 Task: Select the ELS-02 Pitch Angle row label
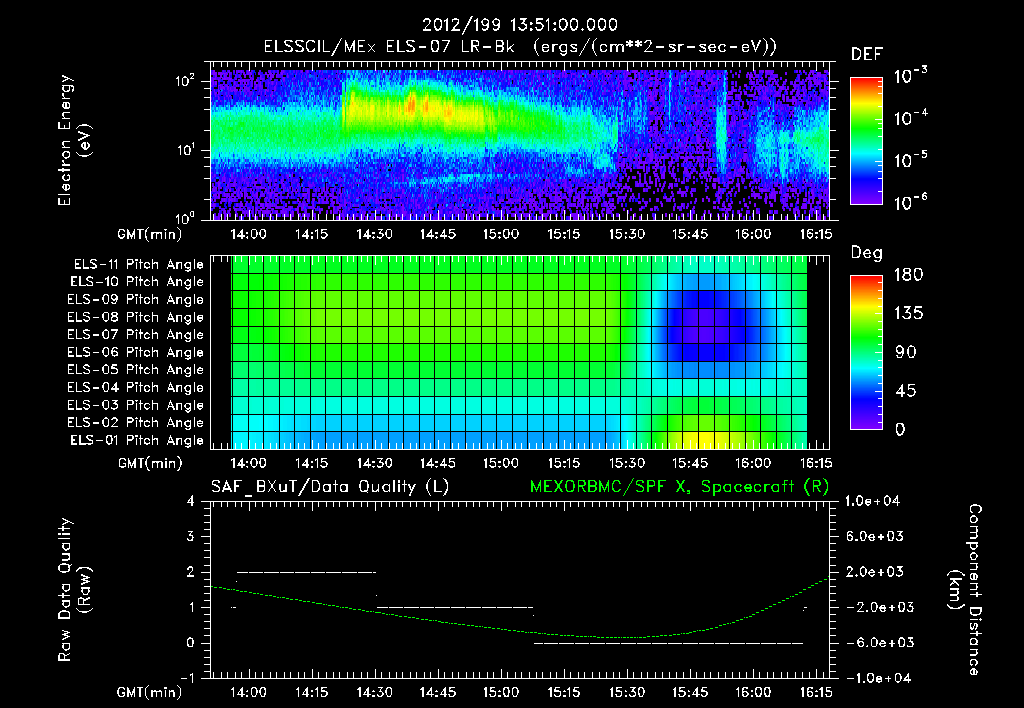(x=136, y=423)
